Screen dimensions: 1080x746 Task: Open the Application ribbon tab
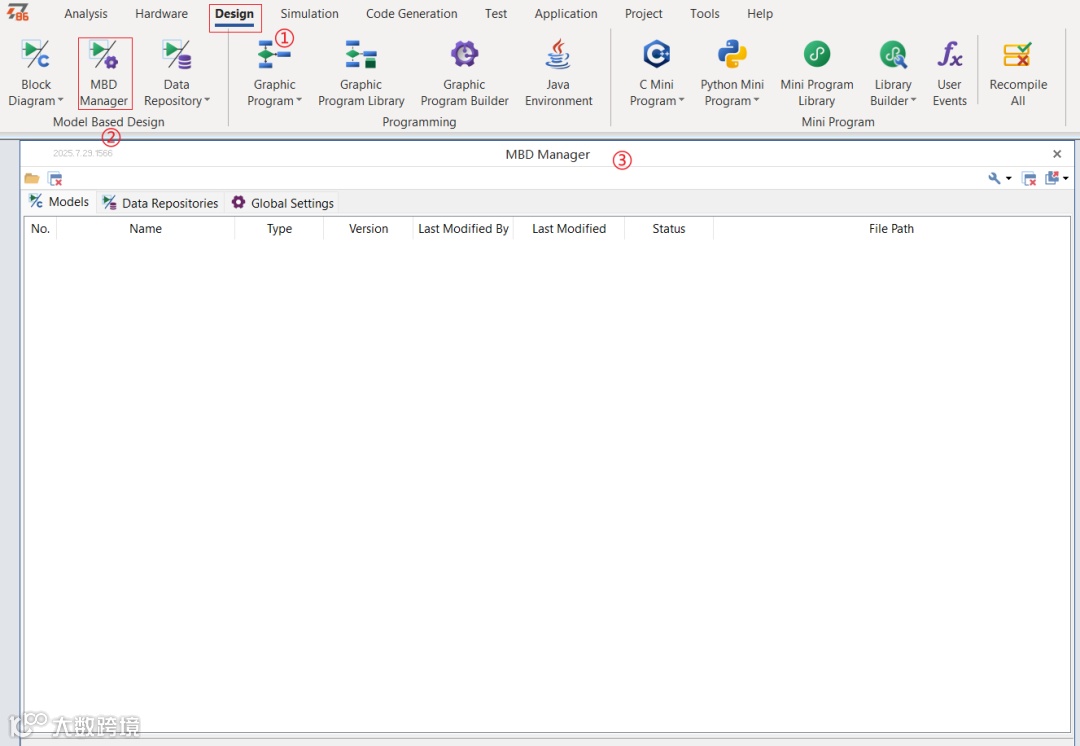coord(566,14)
